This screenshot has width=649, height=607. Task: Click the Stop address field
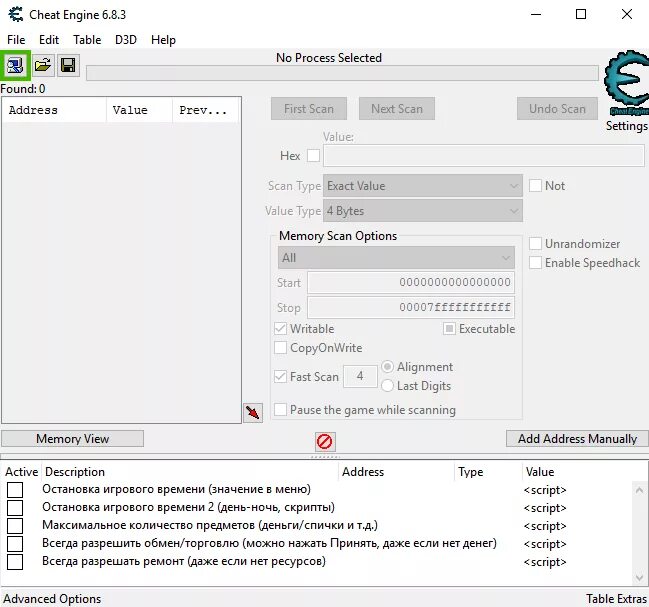tap(411, 307)
